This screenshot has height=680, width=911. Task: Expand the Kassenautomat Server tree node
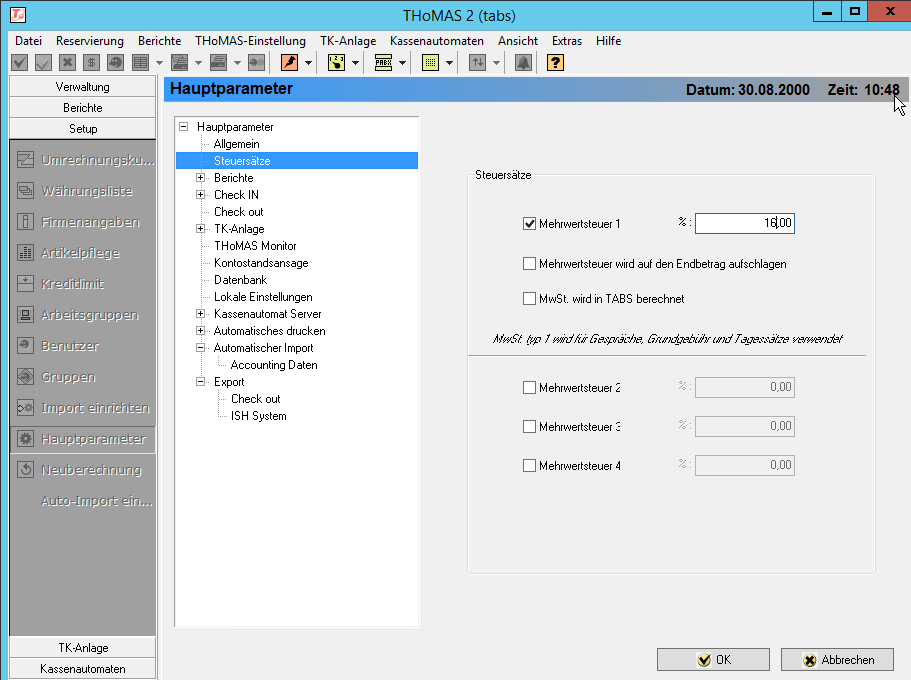click(200, 313)
